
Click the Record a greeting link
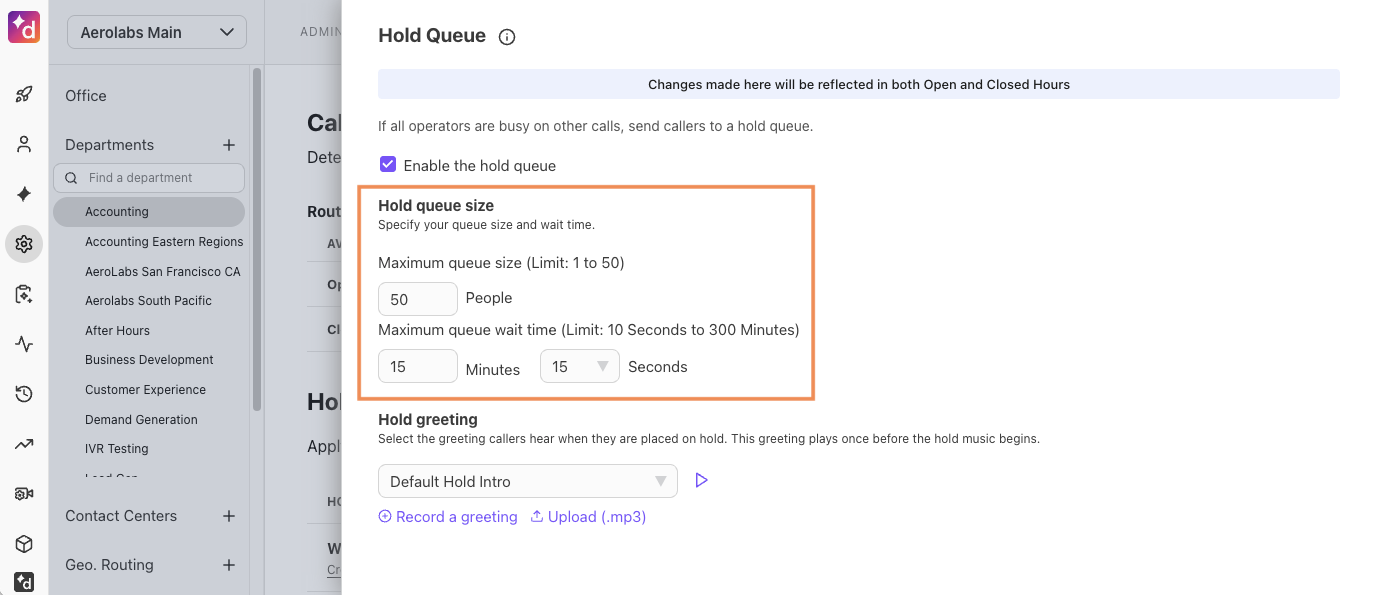pyautogui.click(x=448, y=517)
